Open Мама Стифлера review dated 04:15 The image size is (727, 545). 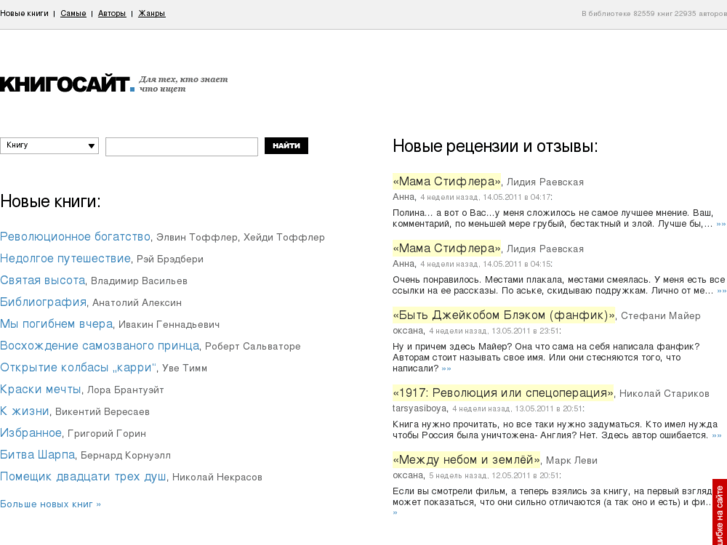tap(446, 248)
